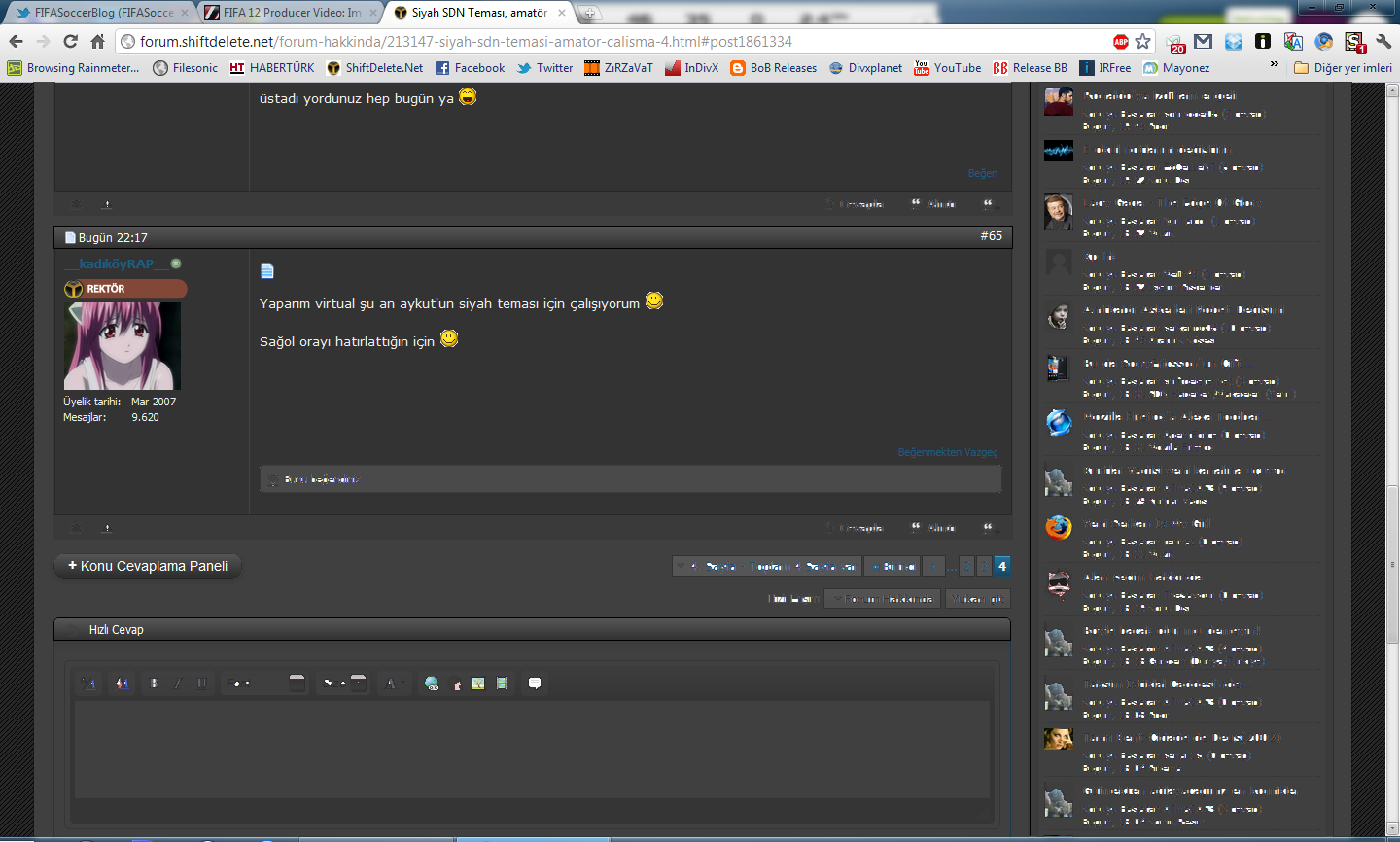Insert a video in quick reply
Image resolution: width=1400 pixels, height=842 pixels.
502,684
